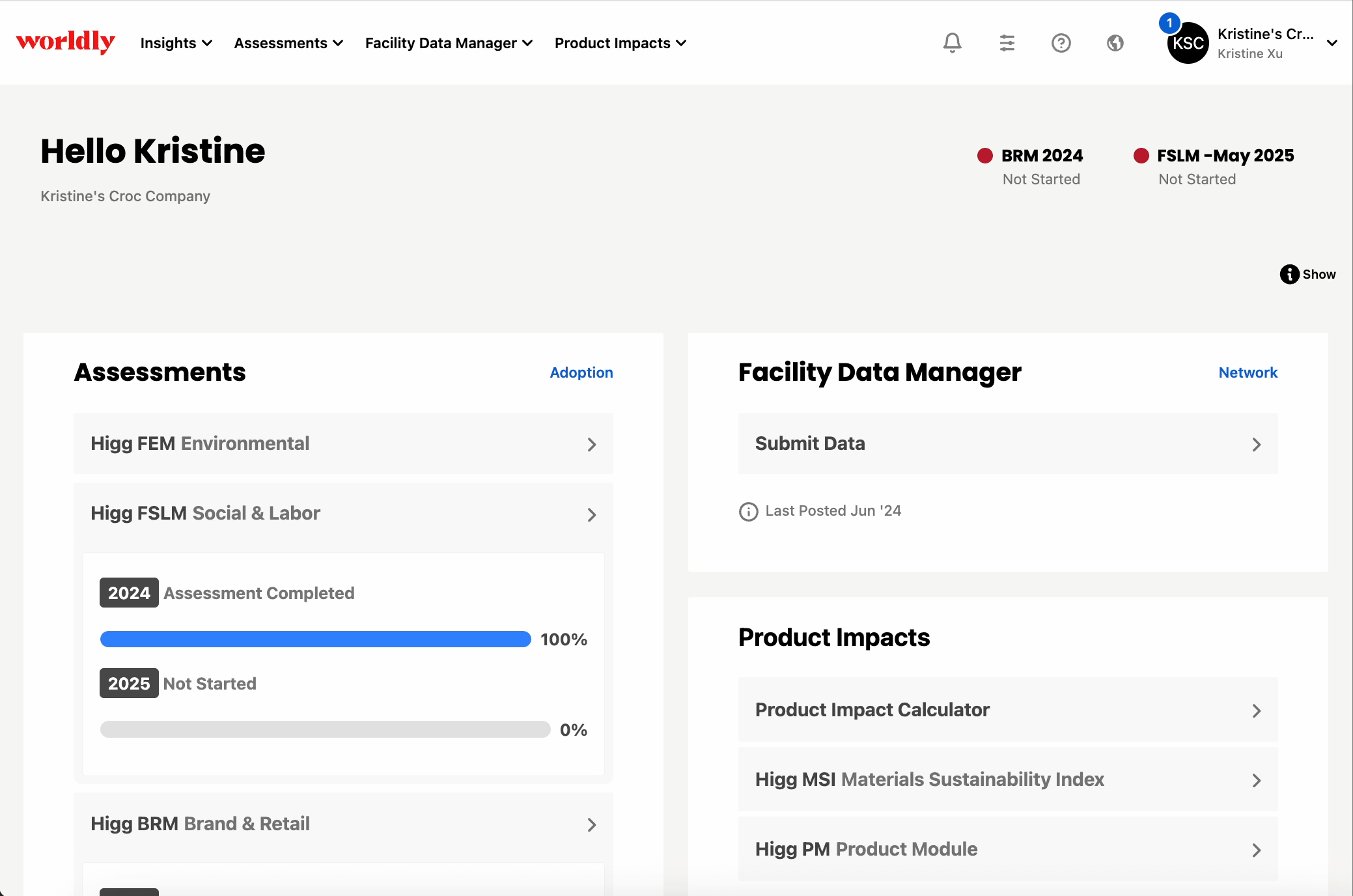Click the blue notification badge on avatar
Screen dimensions: 1353x896
[1169, 23]
